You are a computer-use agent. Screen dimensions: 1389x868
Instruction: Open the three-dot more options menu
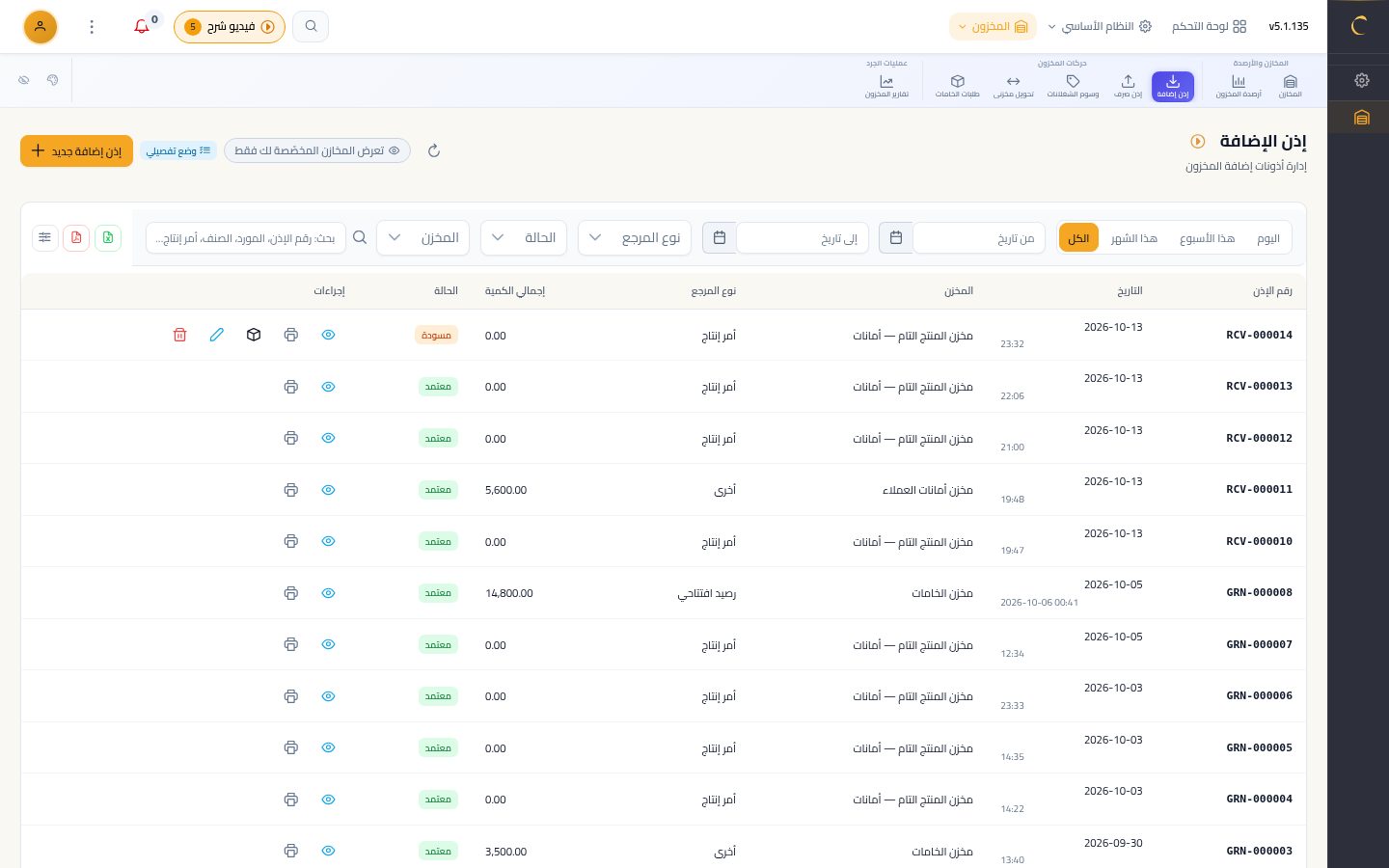point(92,26)
